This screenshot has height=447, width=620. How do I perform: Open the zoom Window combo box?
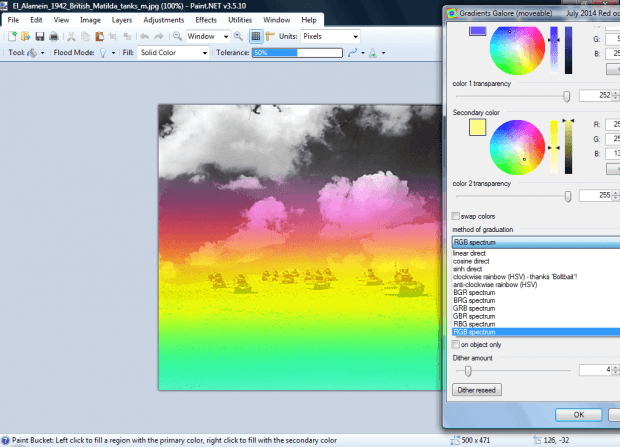[208, 36]
